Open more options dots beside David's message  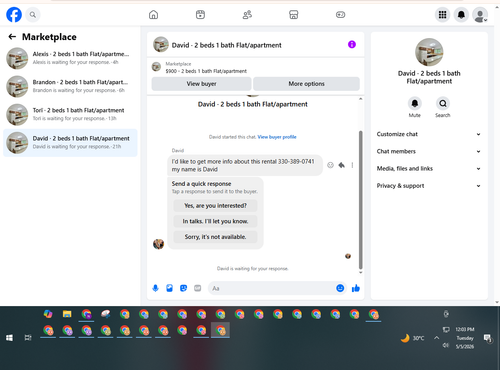click(x=352, y=165)
